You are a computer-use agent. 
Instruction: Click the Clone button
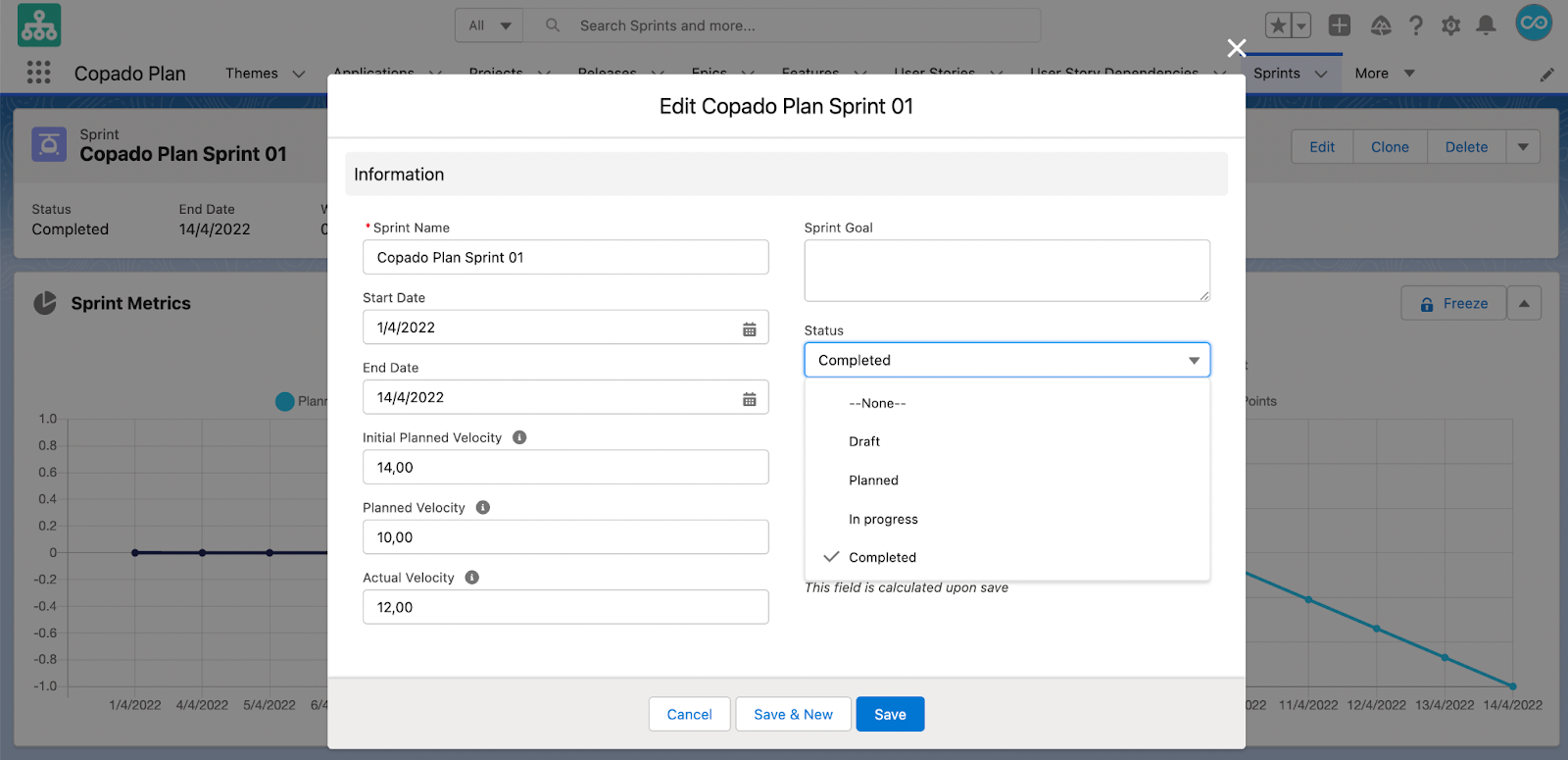pyautogui.click(x=1390, y=147)
